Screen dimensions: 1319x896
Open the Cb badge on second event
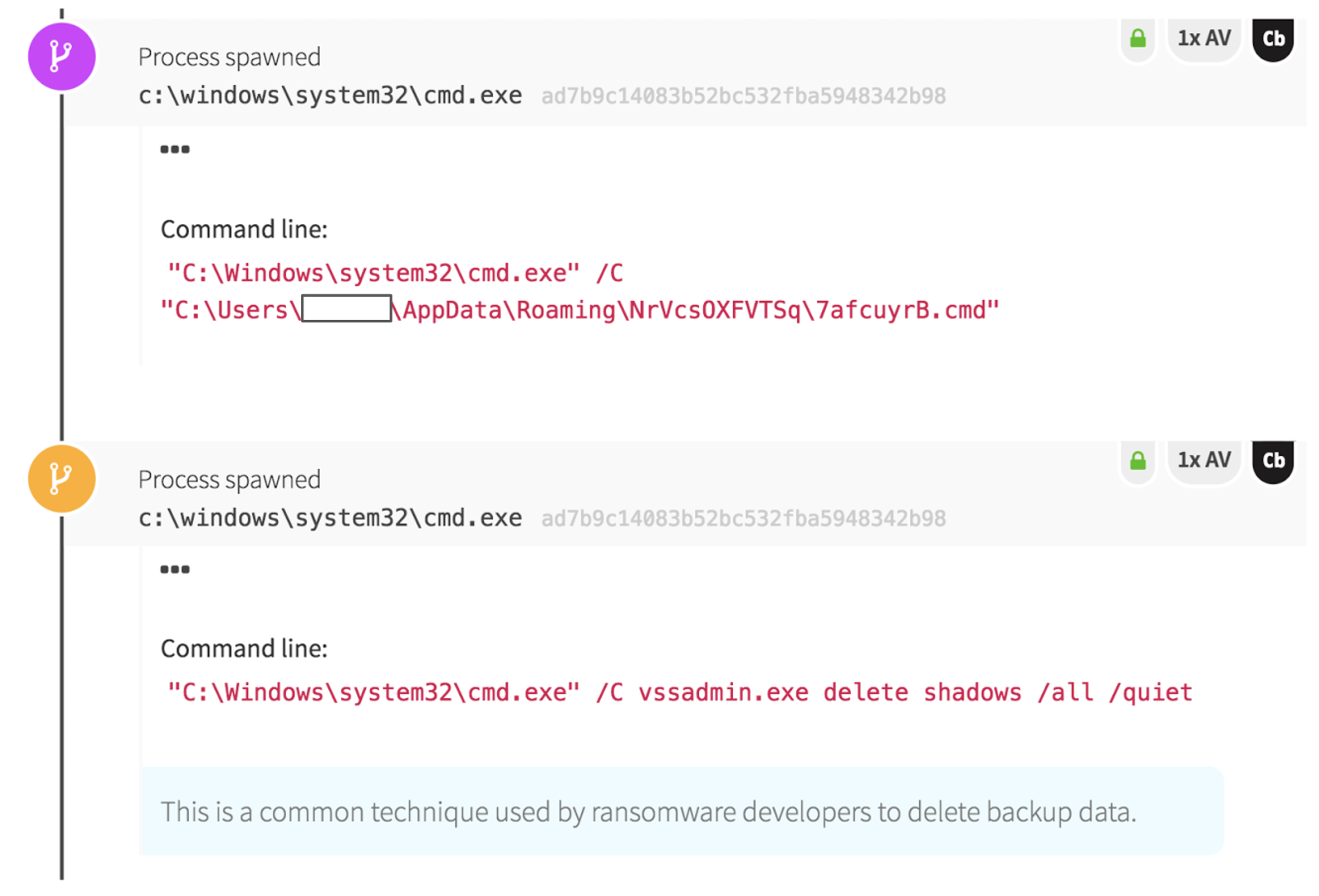pyautogui.click(x=1273, y=461)
